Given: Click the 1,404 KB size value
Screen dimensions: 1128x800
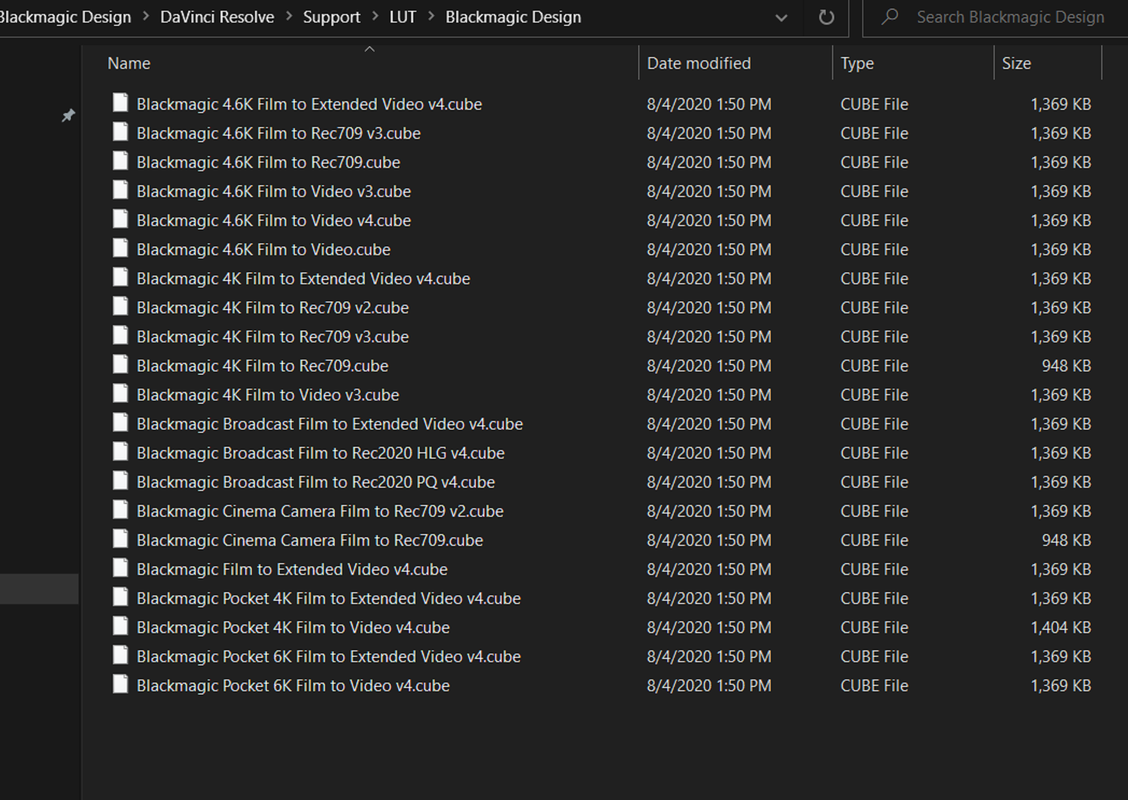Looking at the screenshot, I should (1061, 627).
